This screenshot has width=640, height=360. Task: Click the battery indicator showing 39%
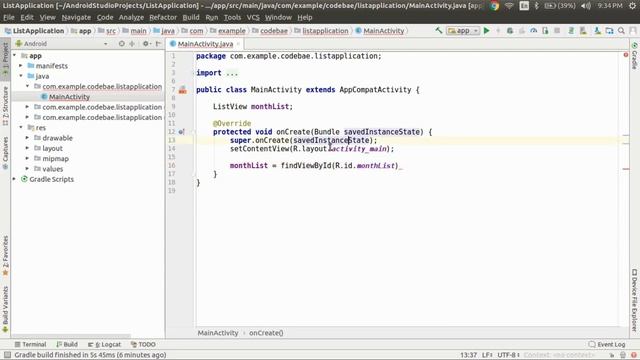pos(560,6)
